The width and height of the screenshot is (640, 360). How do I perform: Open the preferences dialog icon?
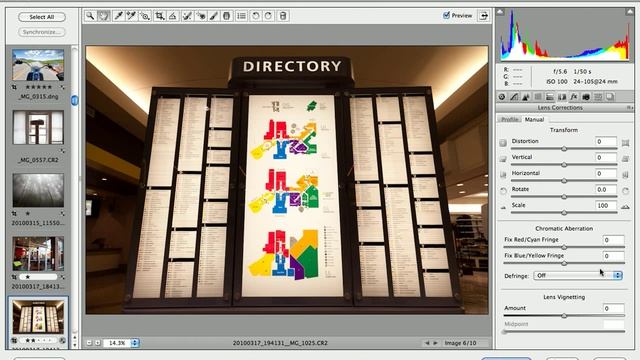point(242,16)
